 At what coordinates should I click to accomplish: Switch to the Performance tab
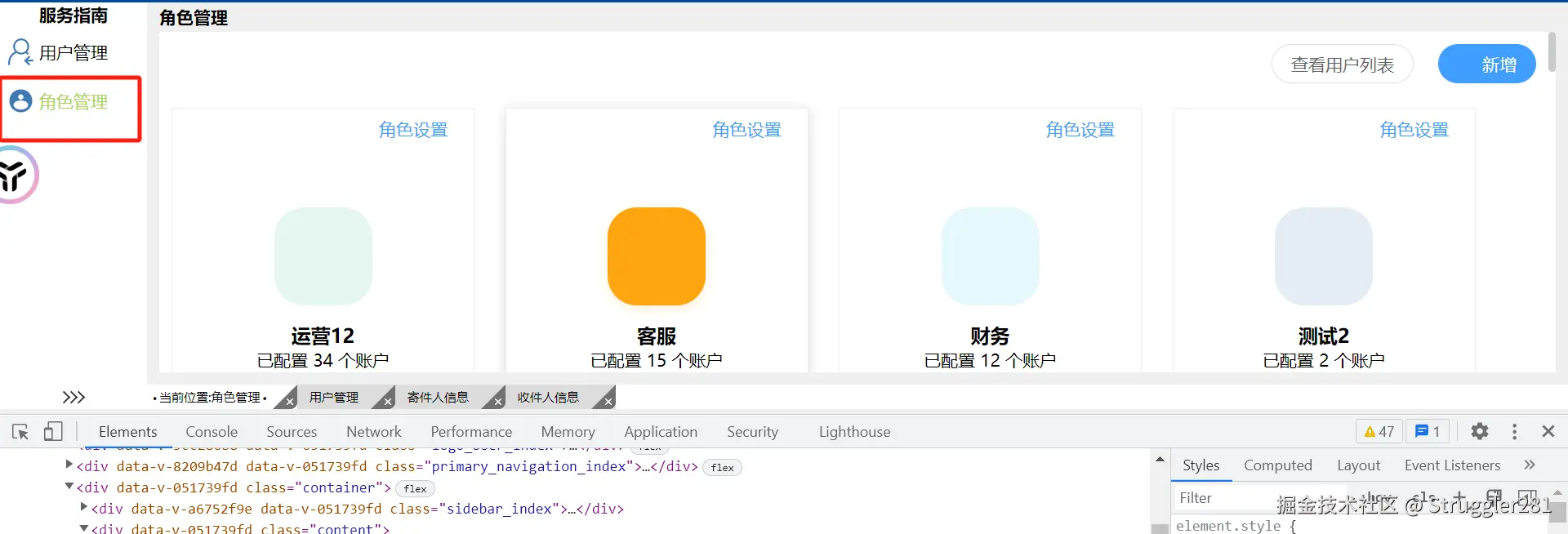click(x=471, y=431)
